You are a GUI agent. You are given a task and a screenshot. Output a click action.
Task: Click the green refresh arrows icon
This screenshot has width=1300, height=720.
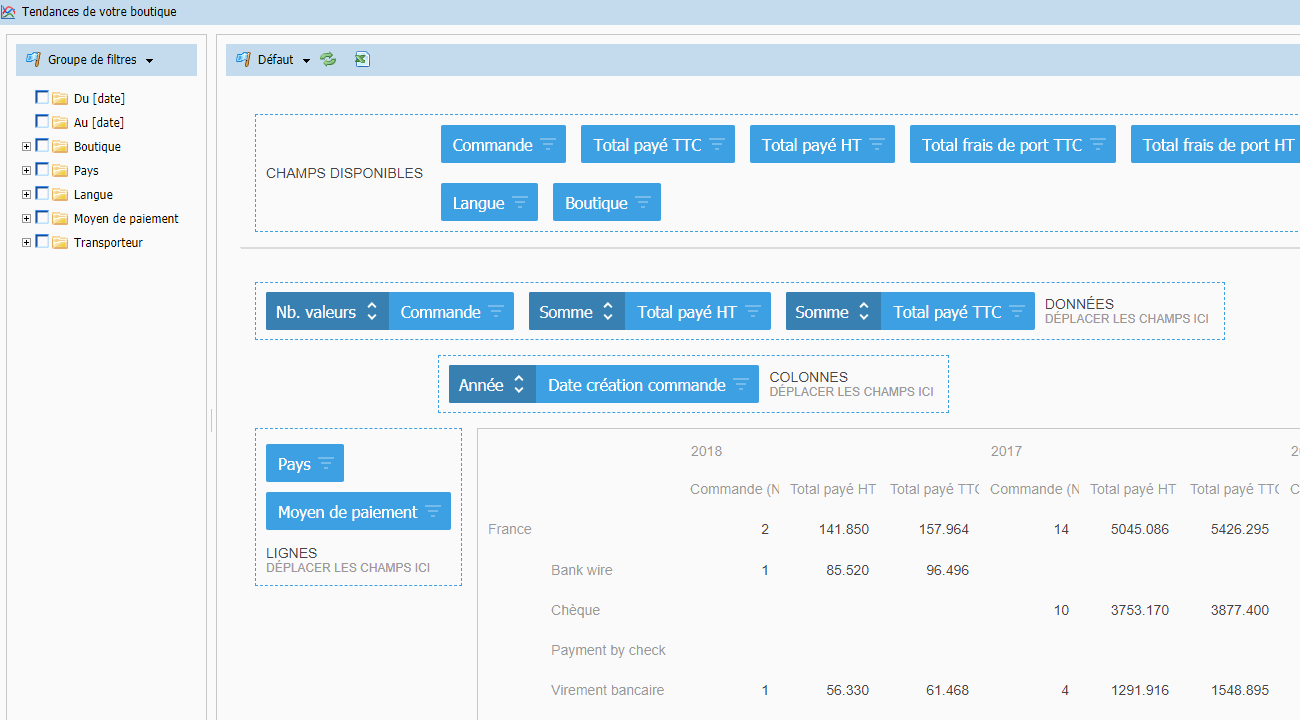pos(328,60)
